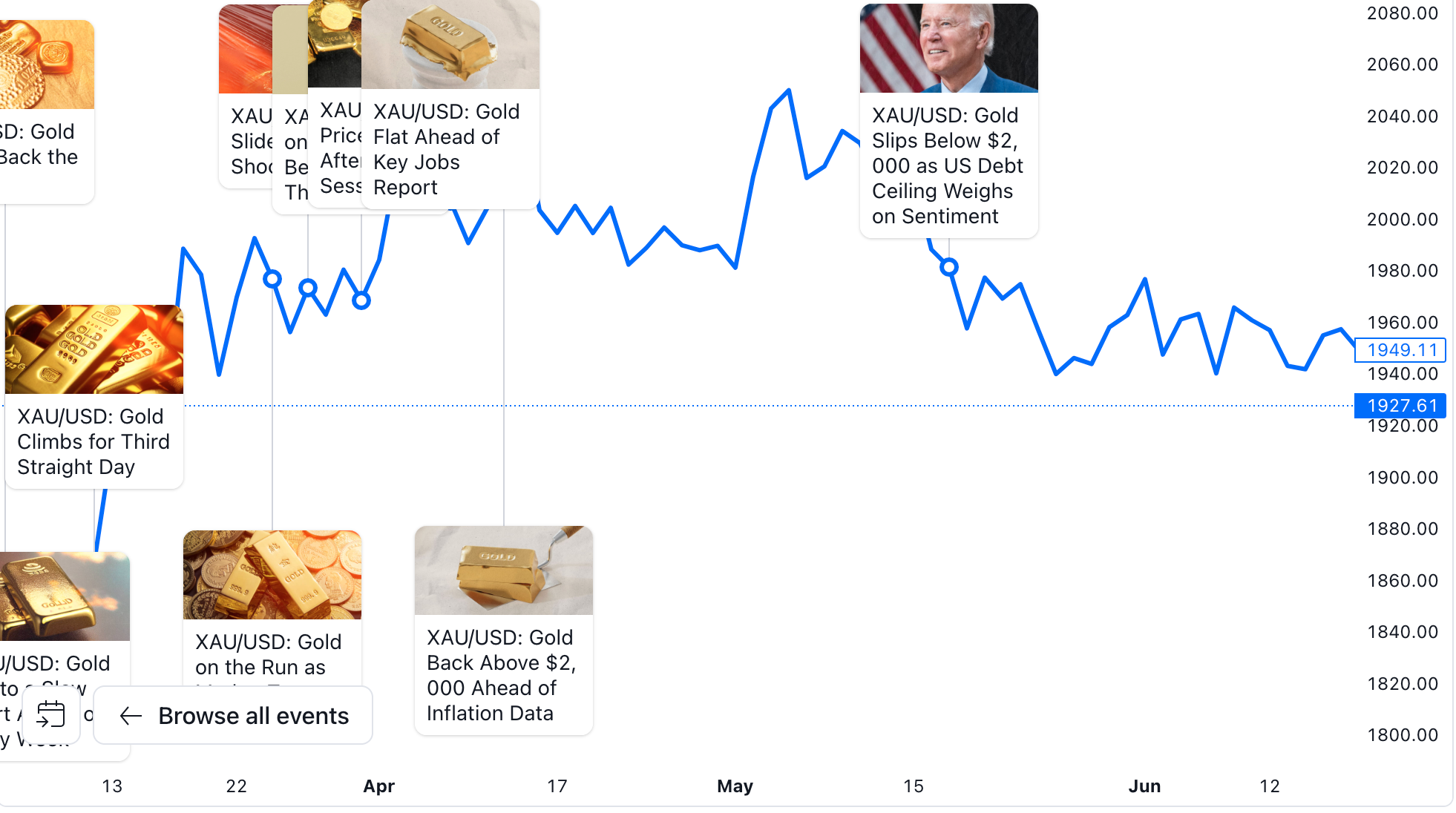Image resolution: width=1456 pixels, height=813 pixels.
Task: Click stacked gold bars image above 'Climbs for Third'
Action: point(94,349)
